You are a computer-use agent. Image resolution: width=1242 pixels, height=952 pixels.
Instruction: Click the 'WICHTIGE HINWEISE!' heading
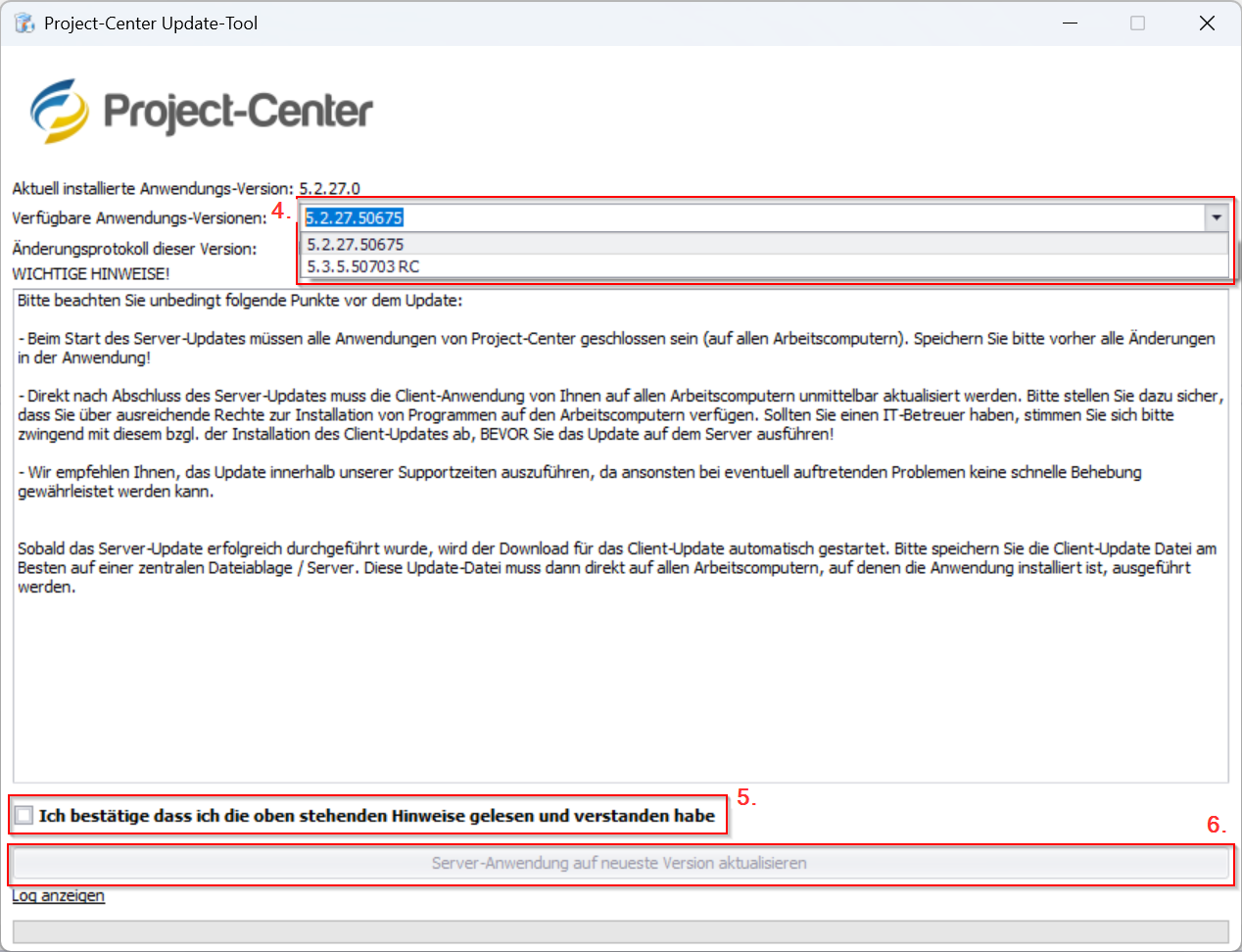[x=91, y=273]
